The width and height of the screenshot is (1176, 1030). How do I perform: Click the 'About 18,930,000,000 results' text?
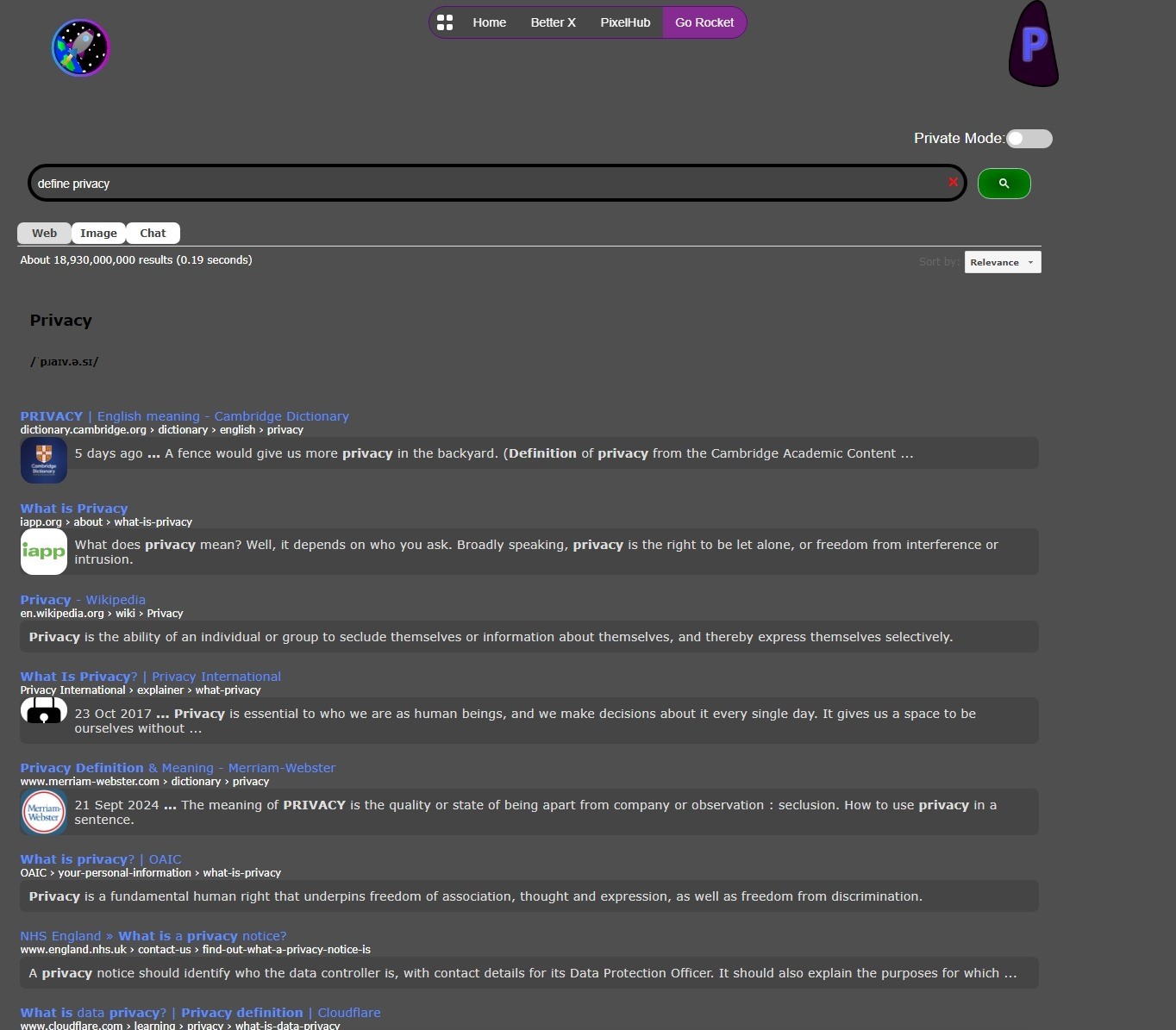tap(136, 259)
